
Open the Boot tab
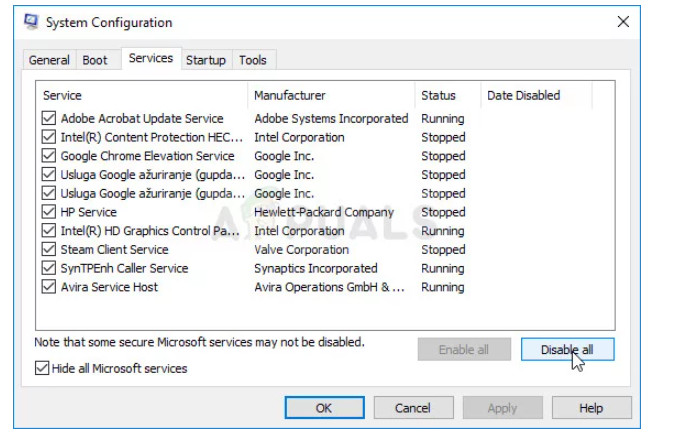pyautogui.click(x=95, y=60)
